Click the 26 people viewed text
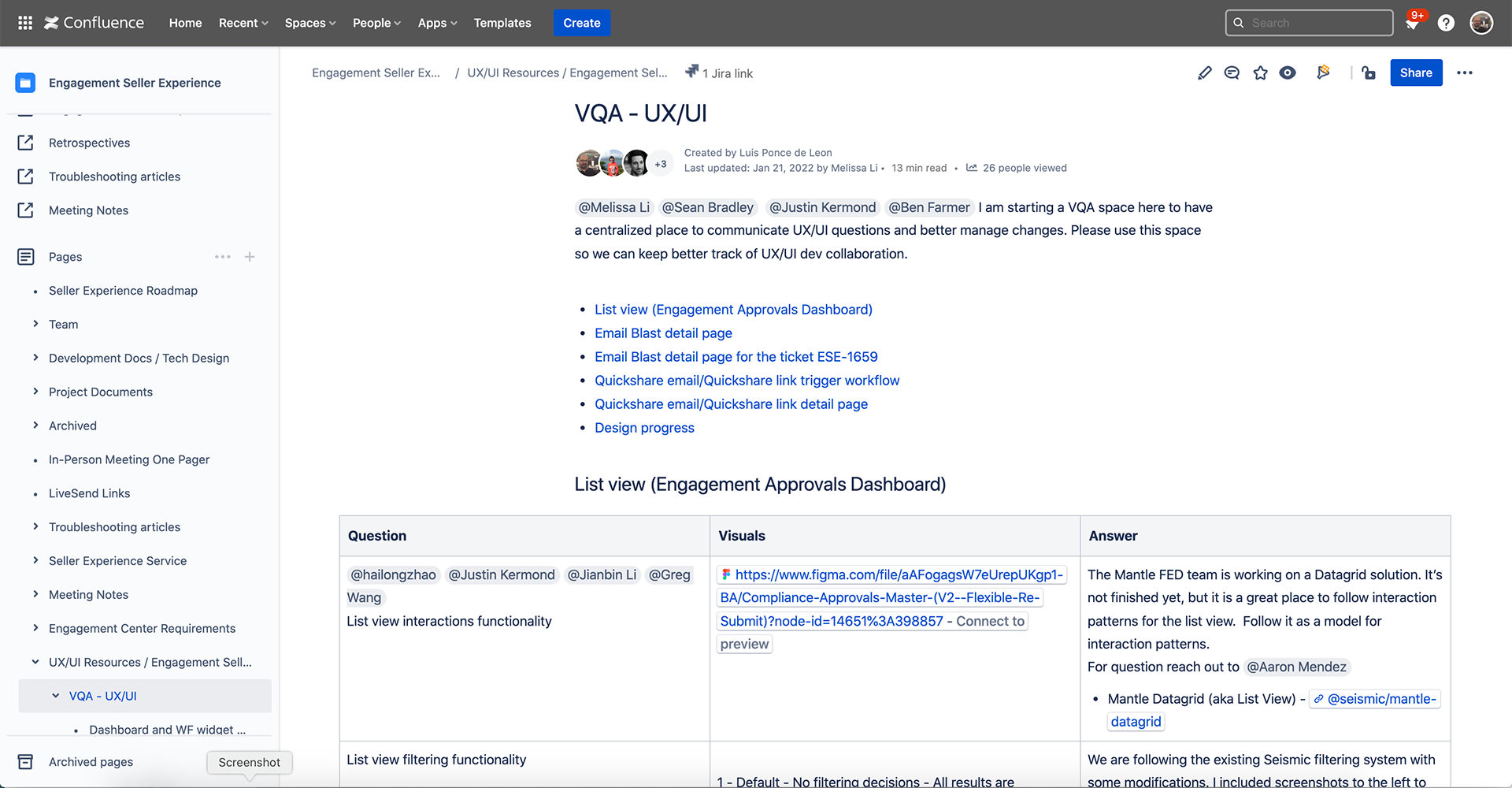This screenshot has height=788, width=1512. pyautogui.click(x=1025, y=168)
